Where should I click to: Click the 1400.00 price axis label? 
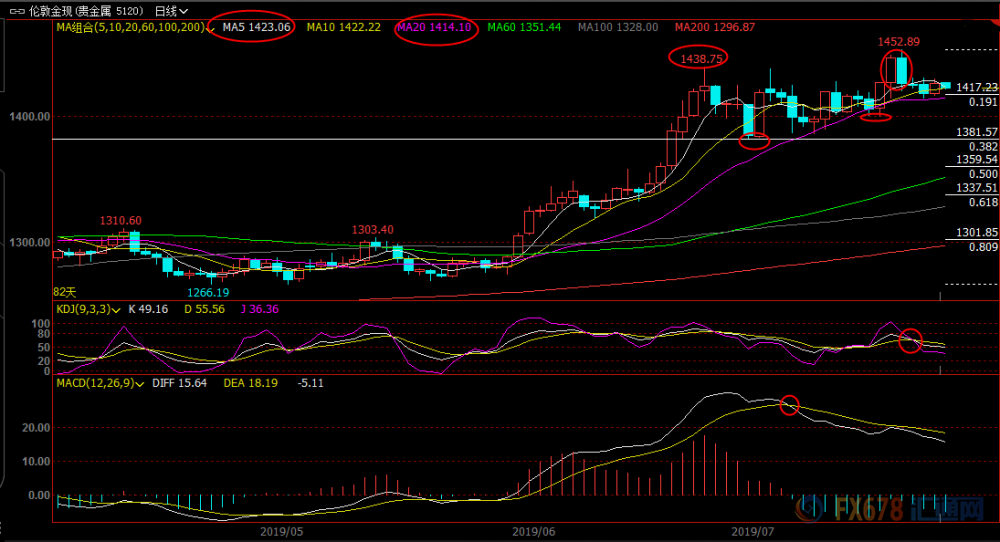coord(29,117)
